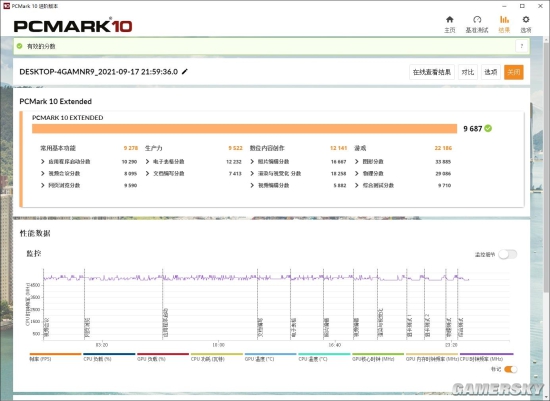Click the pencil icon to rename result
Viewport: 550px width, 401px height.
[x=185, y=72]
